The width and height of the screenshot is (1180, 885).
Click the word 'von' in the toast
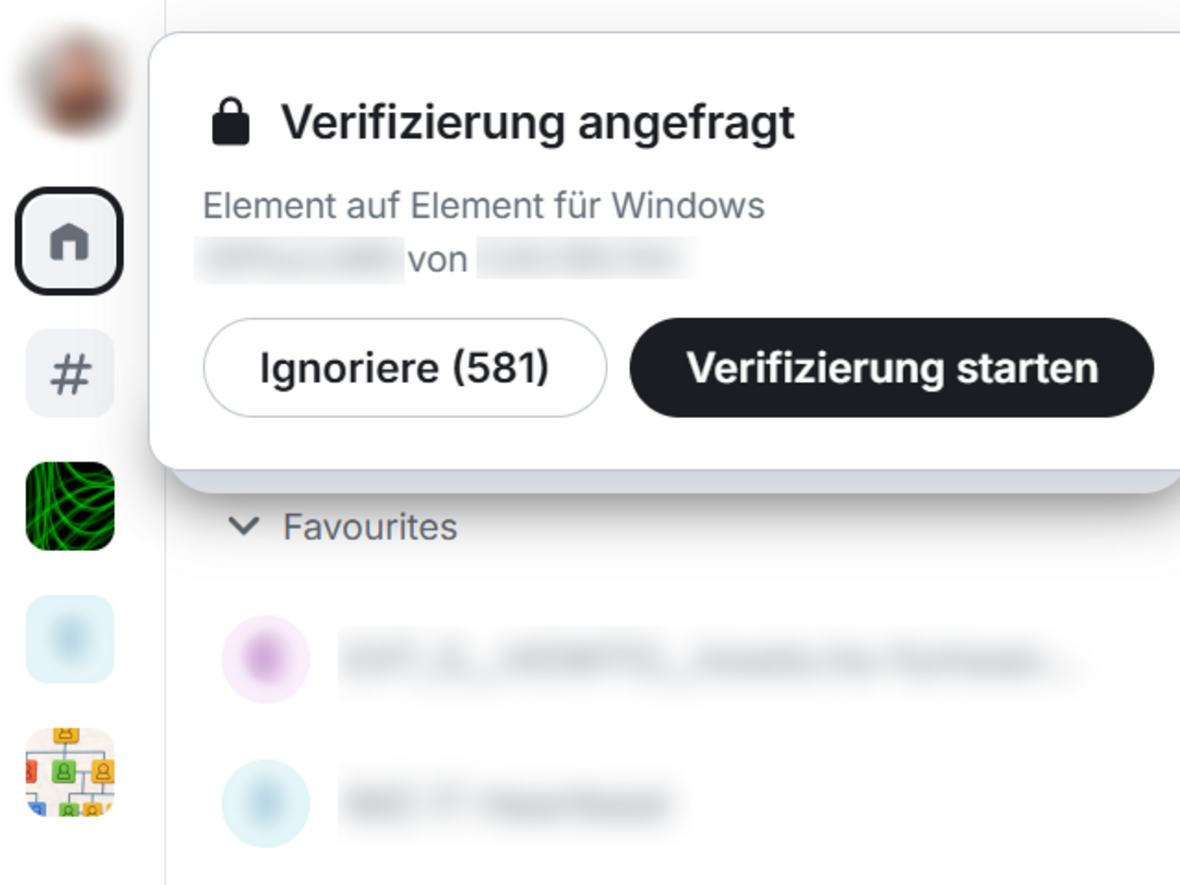[438, 260]
